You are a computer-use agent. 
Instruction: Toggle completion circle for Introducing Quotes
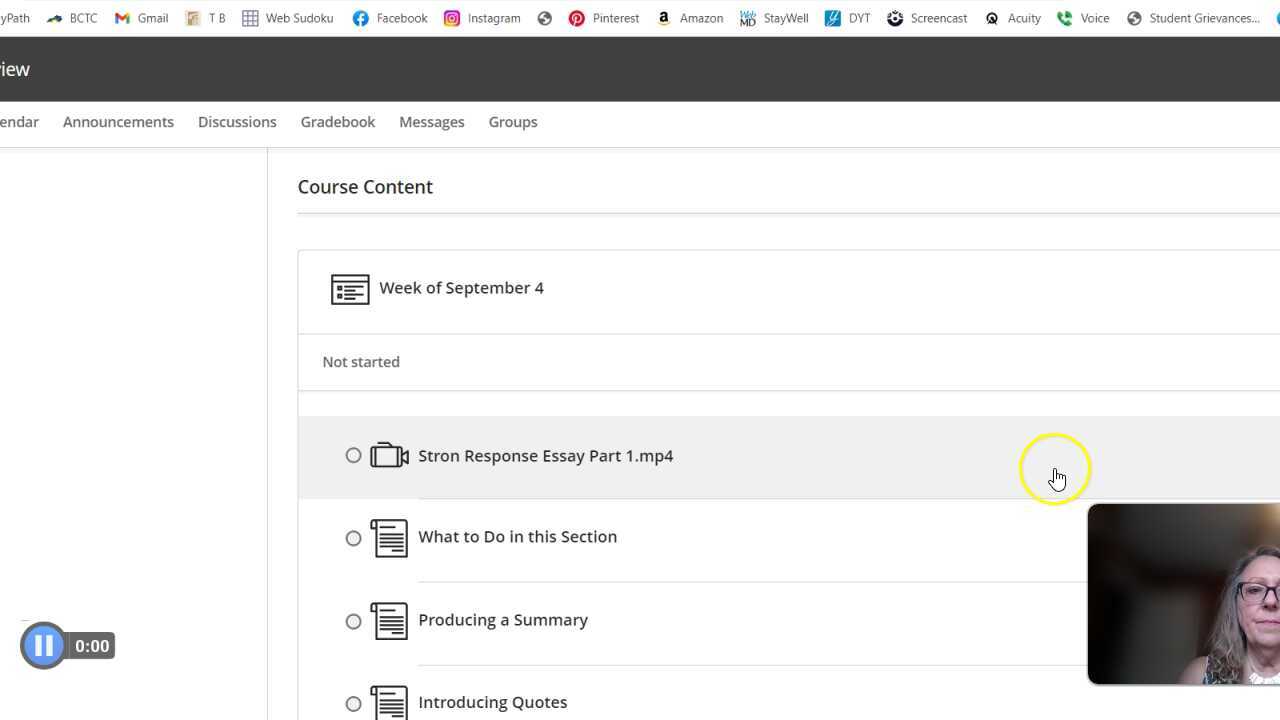click(353, 704)
